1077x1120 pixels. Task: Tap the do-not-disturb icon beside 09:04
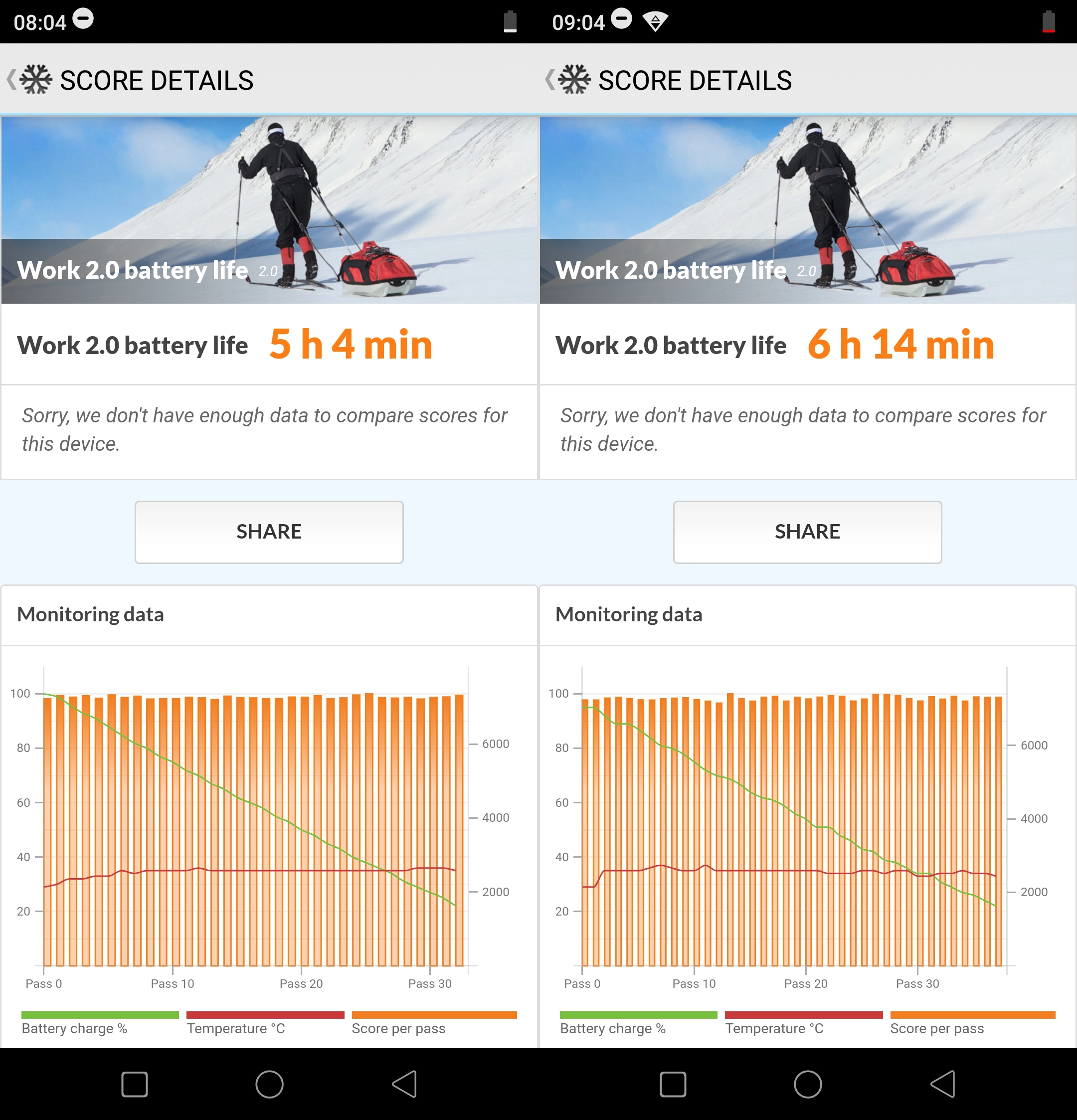click(622, 19)
